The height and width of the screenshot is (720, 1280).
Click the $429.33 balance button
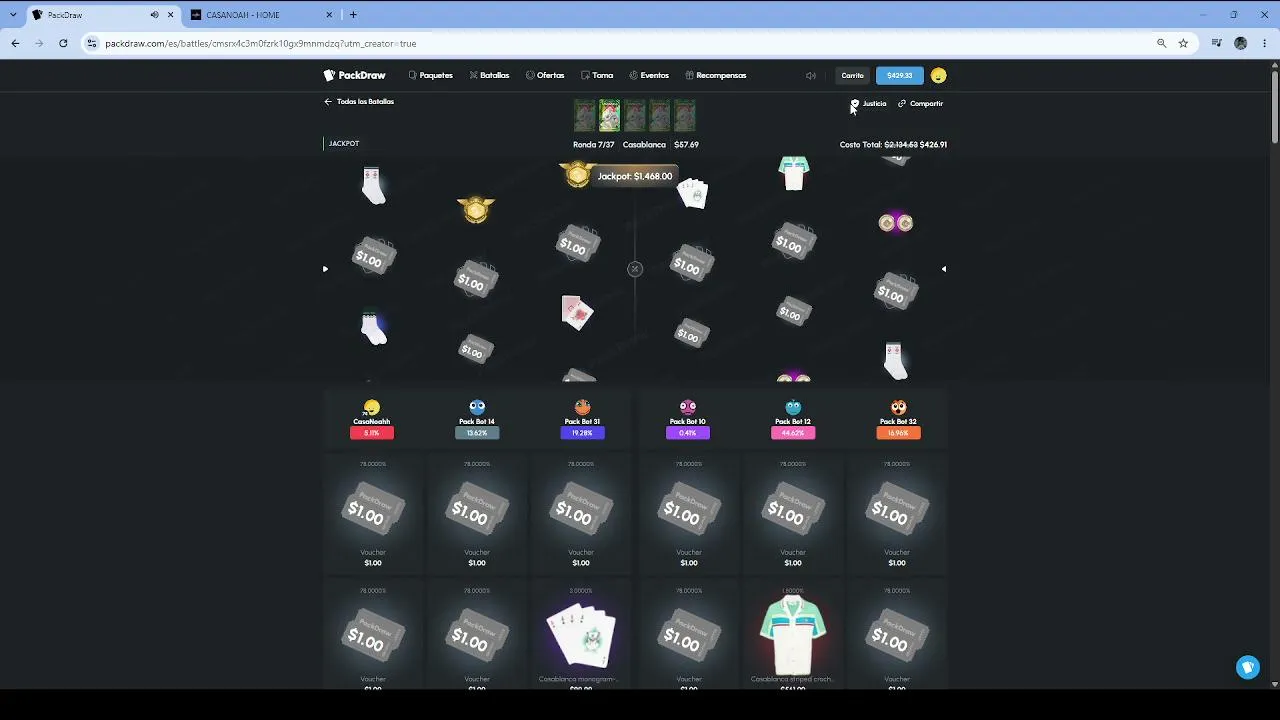[x=899, y=75]
